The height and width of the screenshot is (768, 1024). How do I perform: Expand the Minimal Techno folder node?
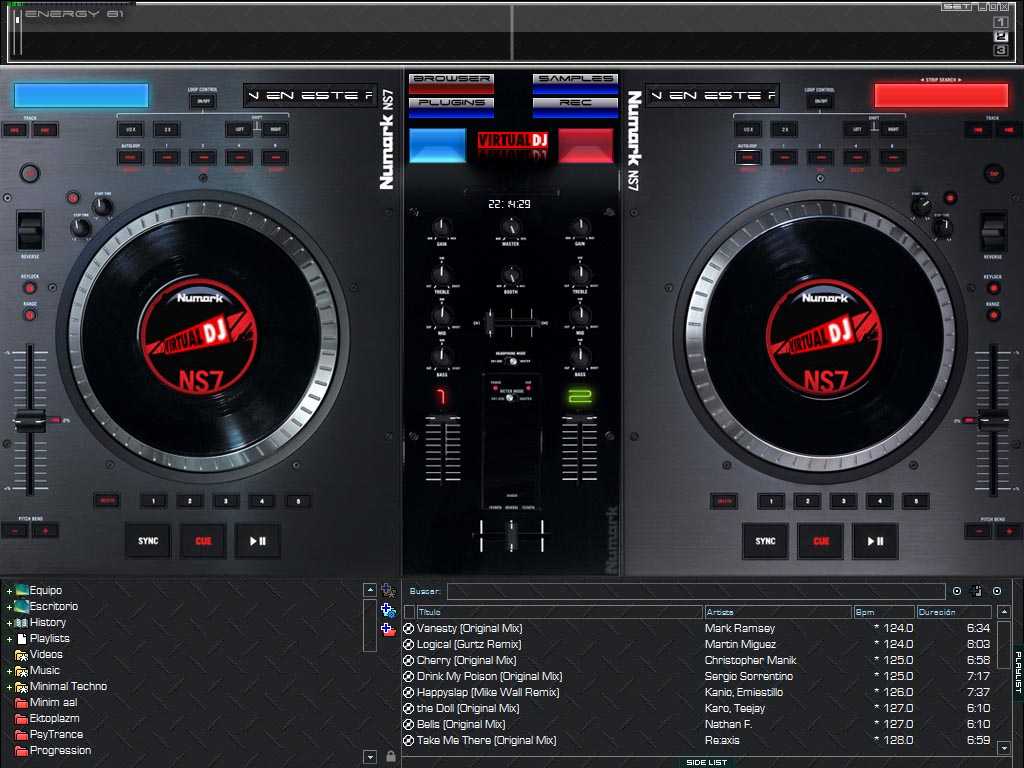pos(9,687)
